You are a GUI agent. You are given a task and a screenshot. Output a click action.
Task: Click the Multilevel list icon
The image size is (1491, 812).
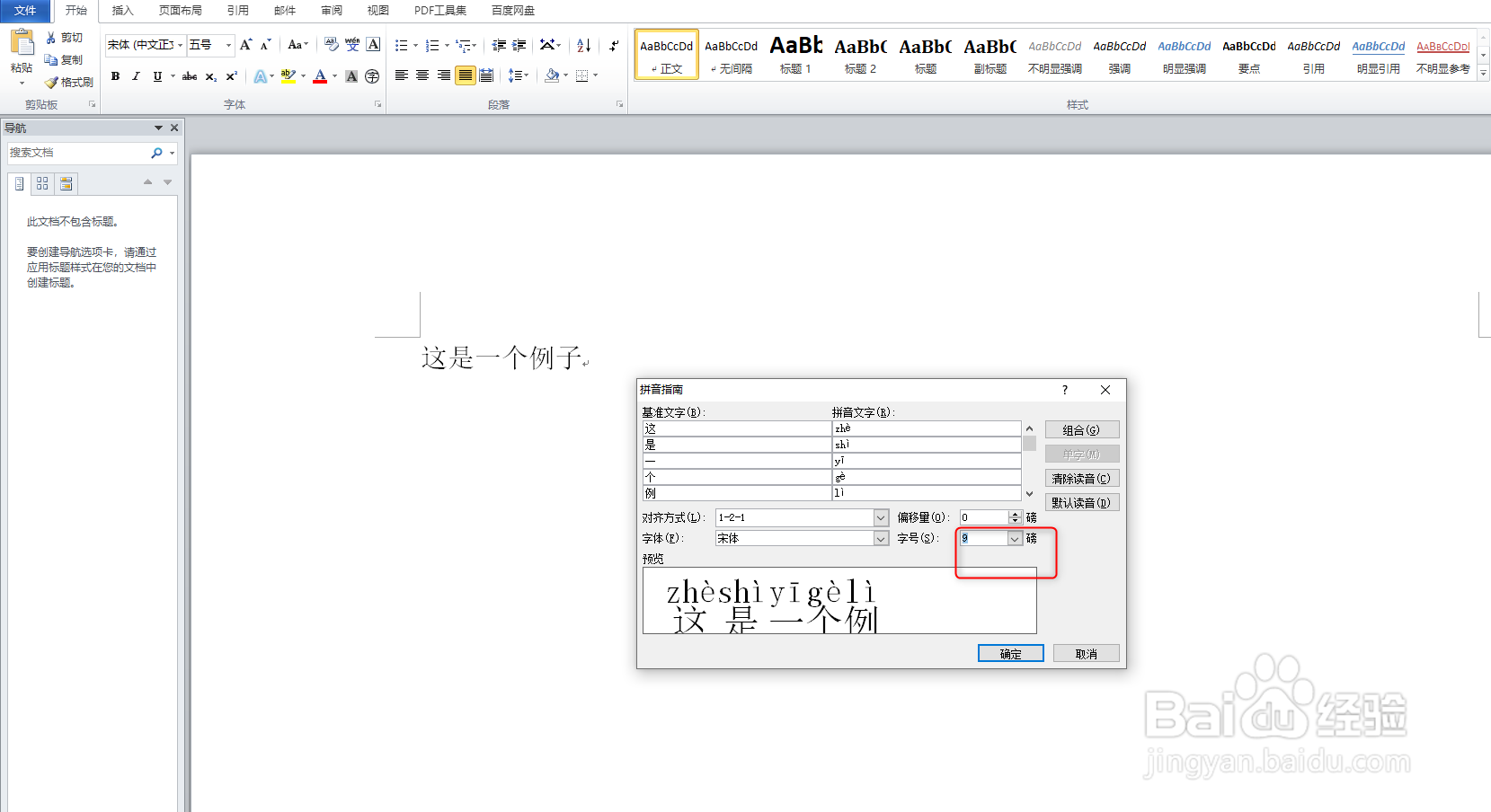click(x=463, y=45)
